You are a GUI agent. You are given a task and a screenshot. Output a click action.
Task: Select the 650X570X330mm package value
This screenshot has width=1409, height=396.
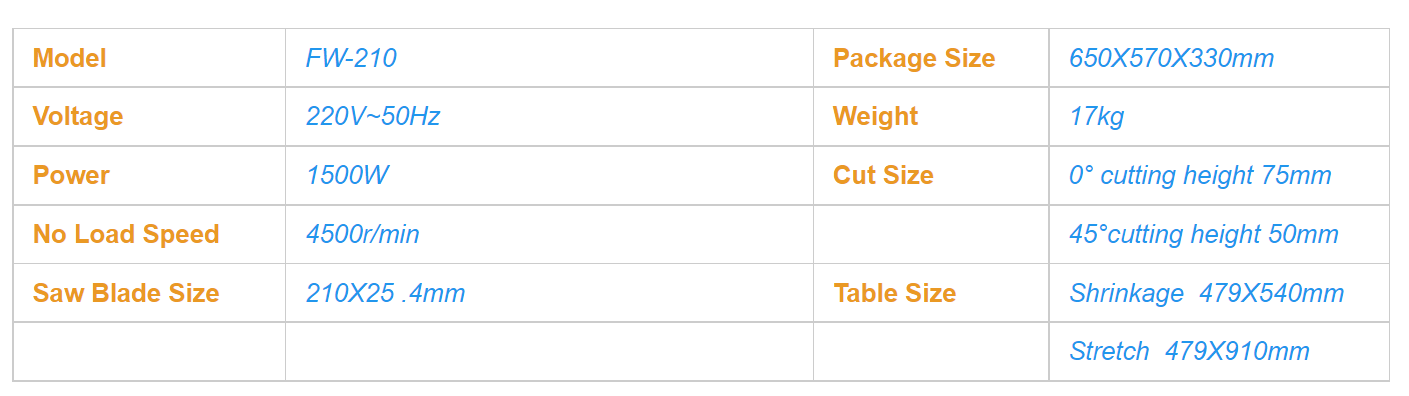click(x=1172, y=58)
